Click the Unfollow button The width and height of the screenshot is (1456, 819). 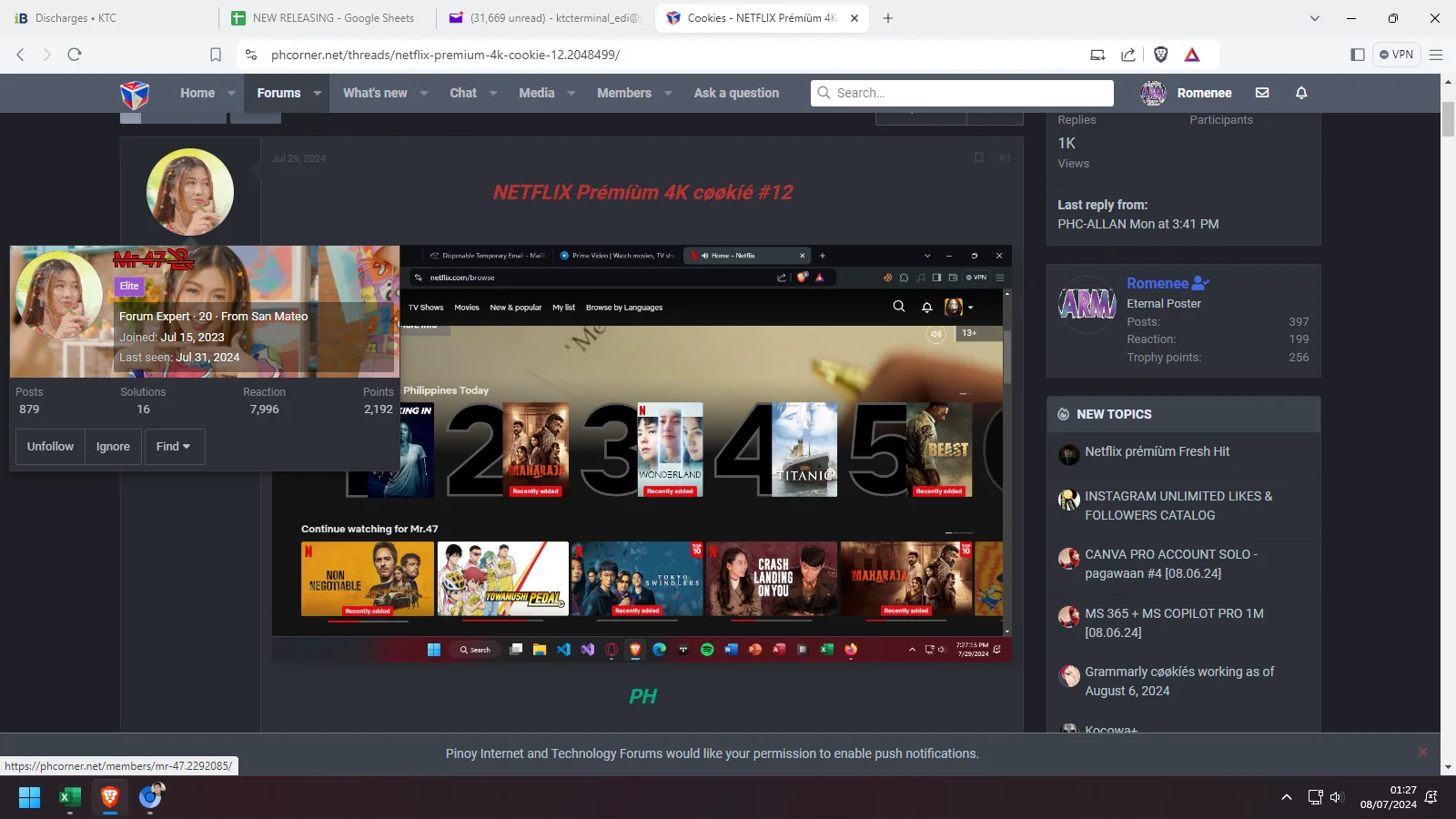(x=50, y=447)
